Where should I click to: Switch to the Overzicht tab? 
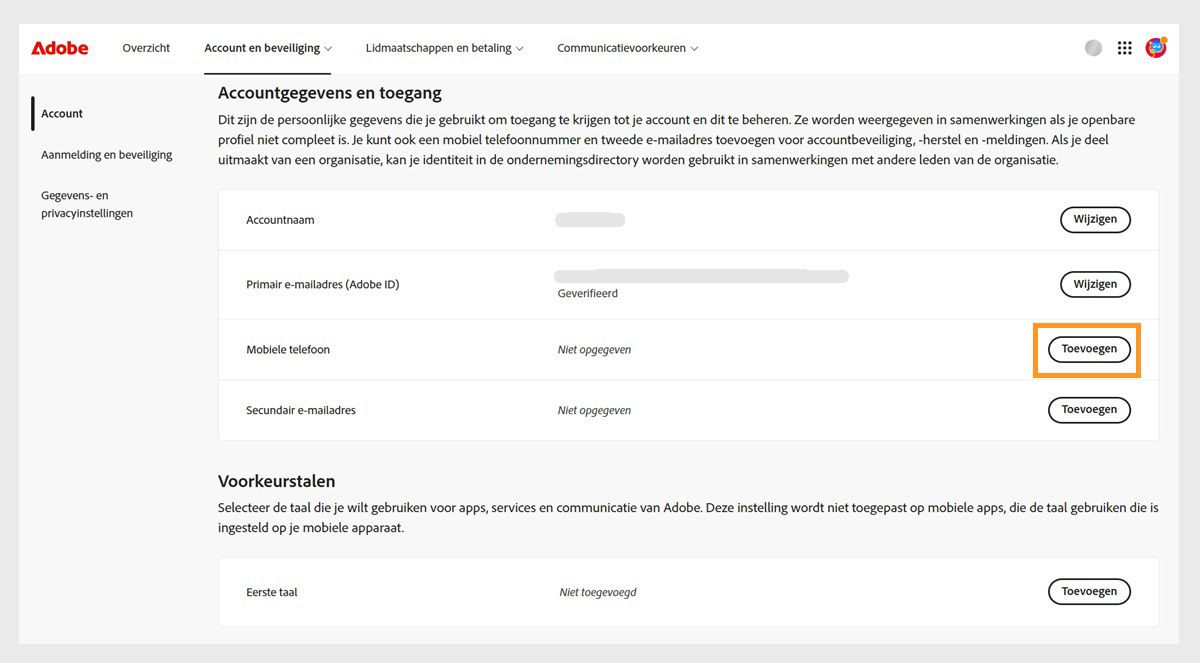pos(146,47)
